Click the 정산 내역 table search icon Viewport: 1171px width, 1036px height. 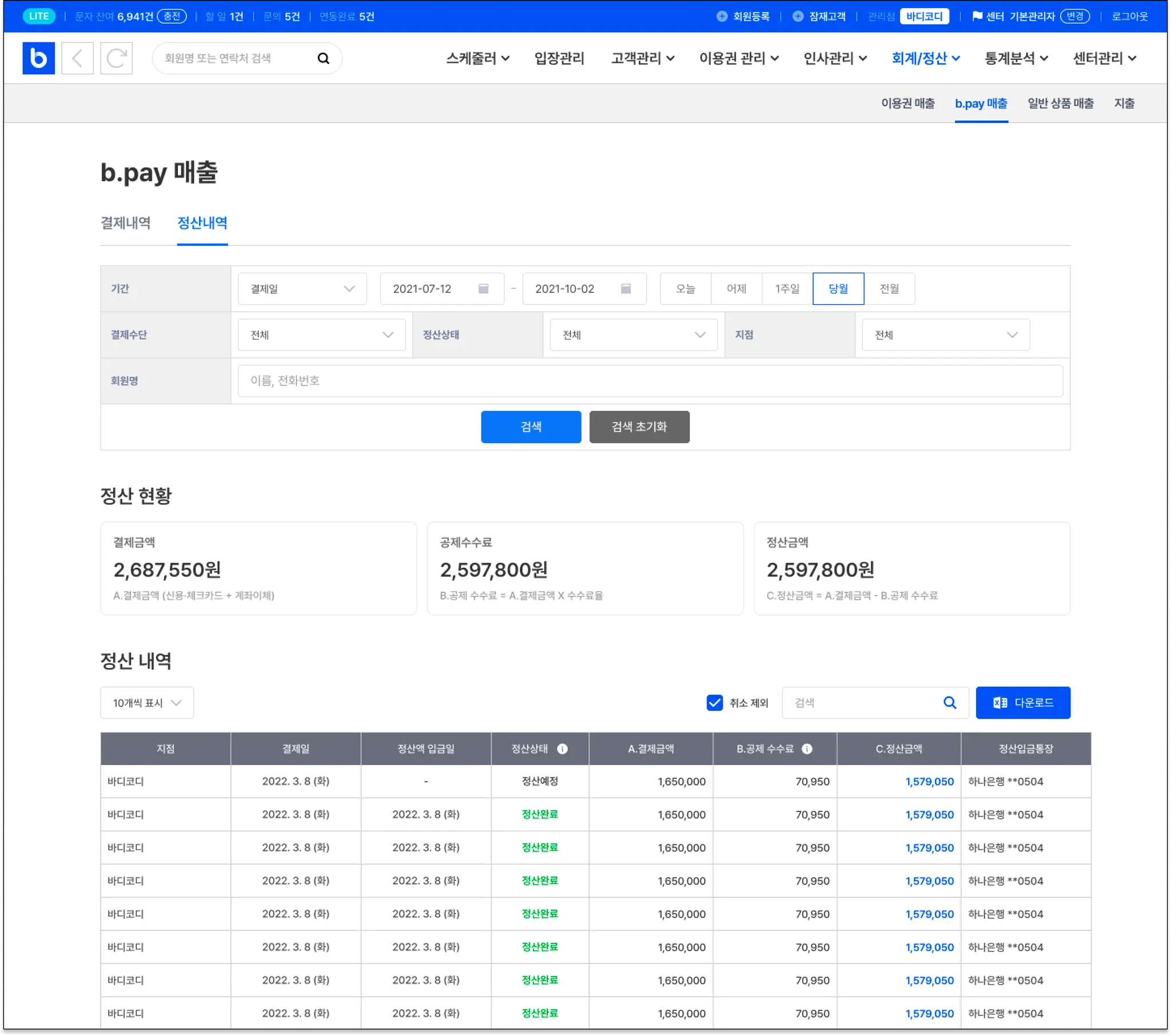[x=949, y=703]
